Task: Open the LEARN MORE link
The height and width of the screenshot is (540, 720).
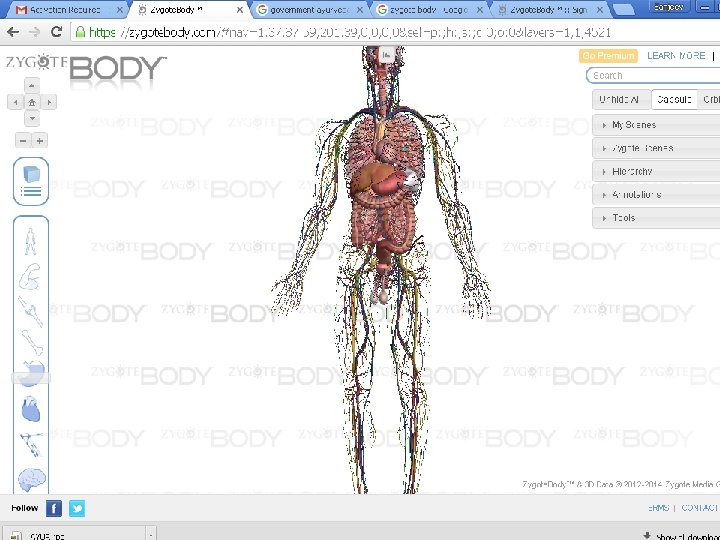Action: click(676, 56)
